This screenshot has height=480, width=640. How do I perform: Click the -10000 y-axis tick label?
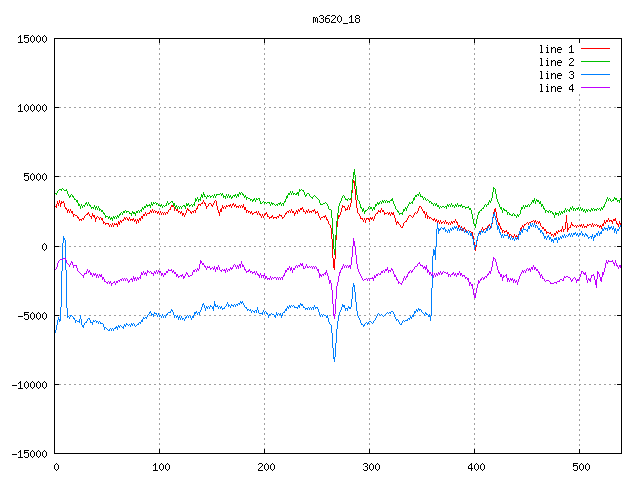27,384
